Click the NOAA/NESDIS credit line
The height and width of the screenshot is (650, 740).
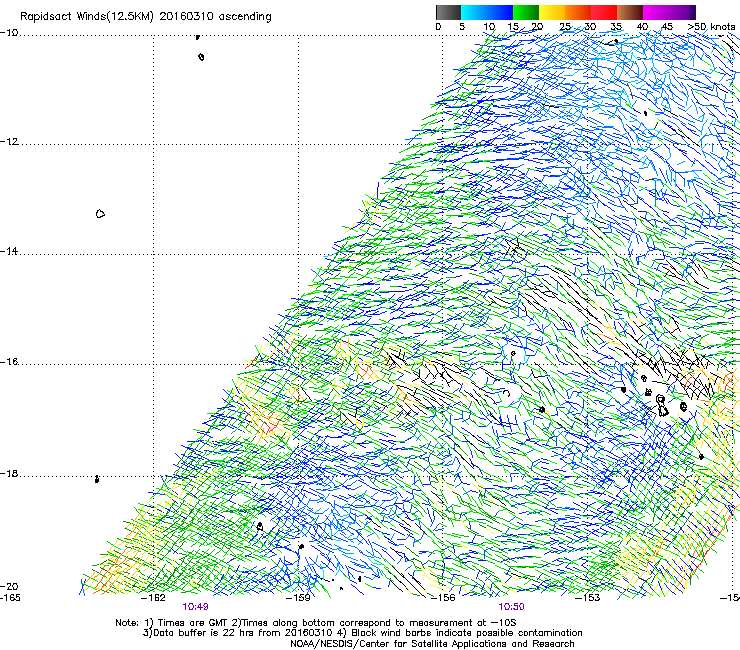pyautogui.click(x=432, y=644)
